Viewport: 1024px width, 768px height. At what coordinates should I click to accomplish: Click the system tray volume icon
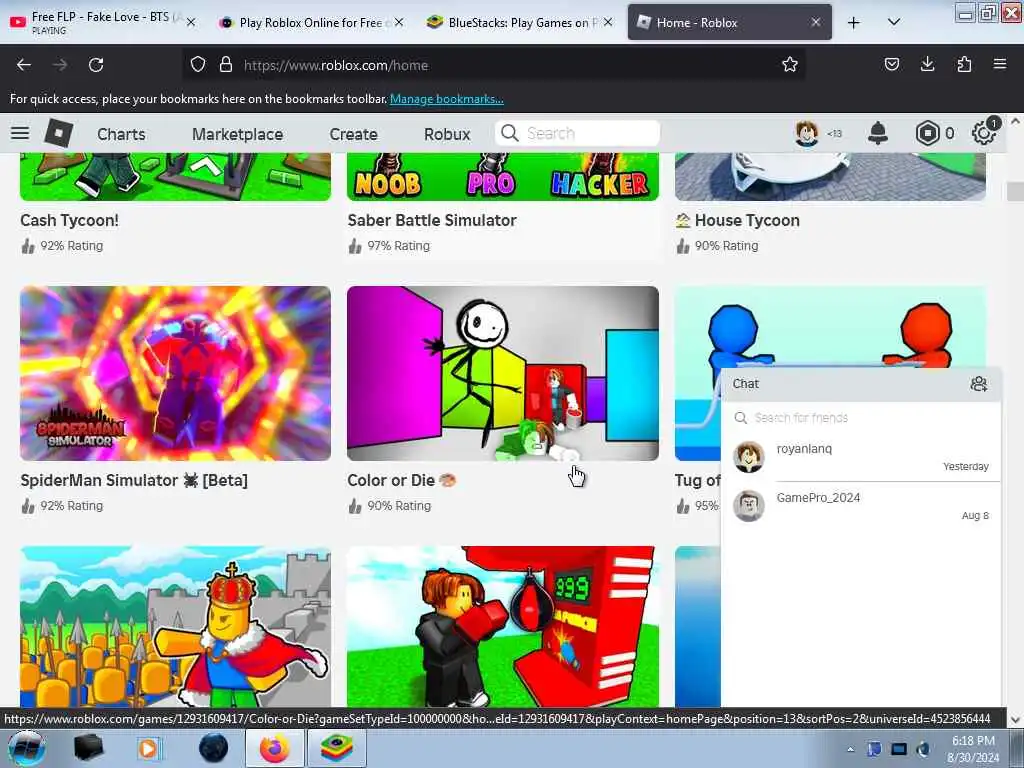pos(923,749)
